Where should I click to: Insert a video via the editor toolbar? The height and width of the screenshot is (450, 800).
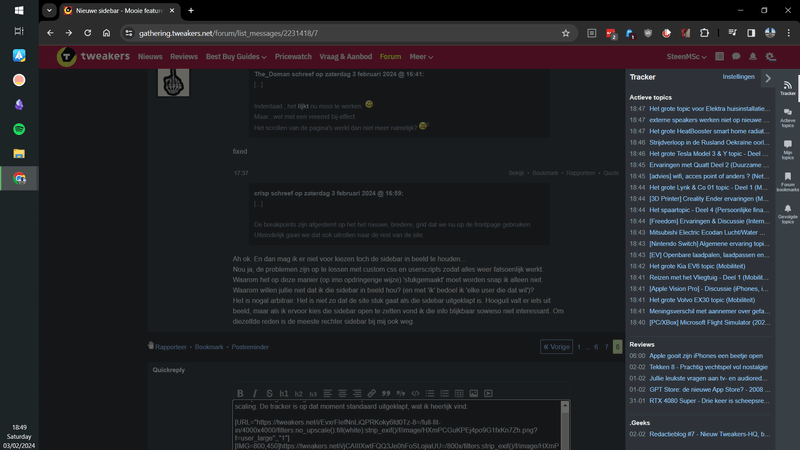tap(488, 393)
